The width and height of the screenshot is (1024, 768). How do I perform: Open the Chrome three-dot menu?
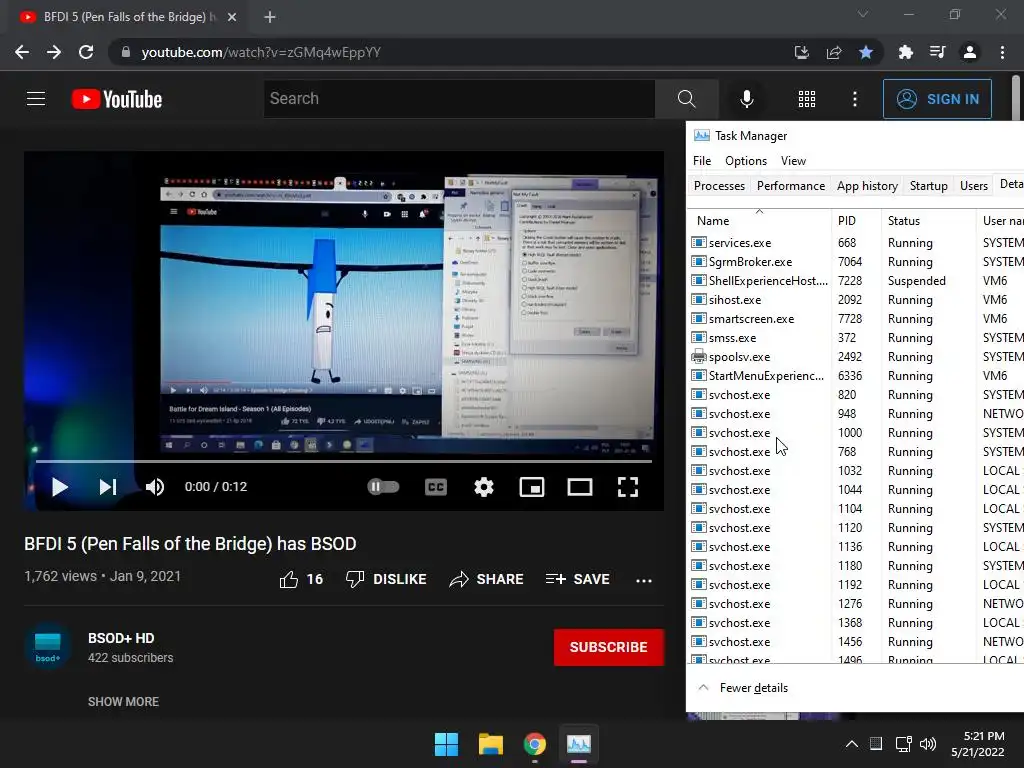1002,52
